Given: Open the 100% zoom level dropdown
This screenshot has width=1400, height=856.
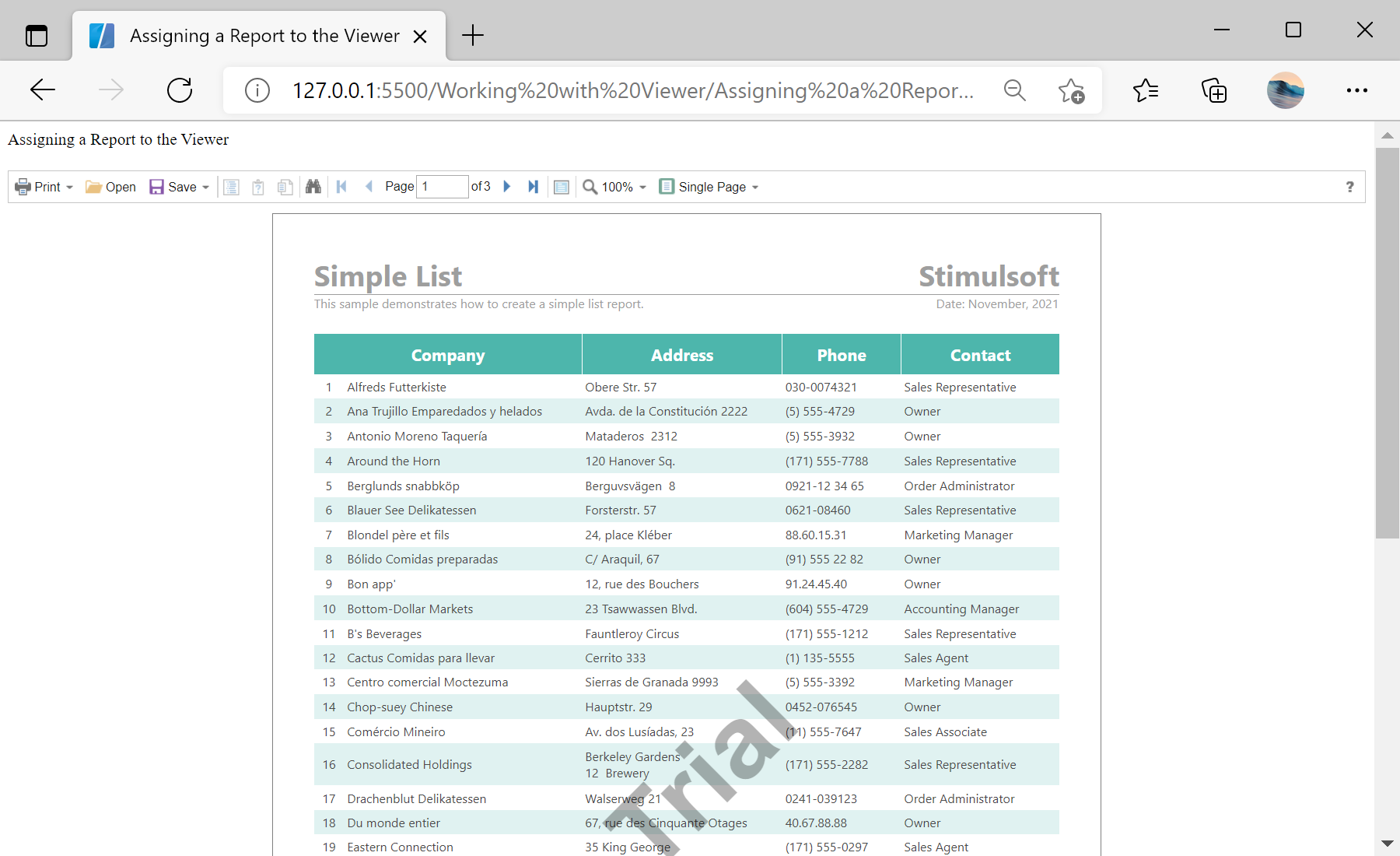Looking at the screenshot, I should point(615,187).
